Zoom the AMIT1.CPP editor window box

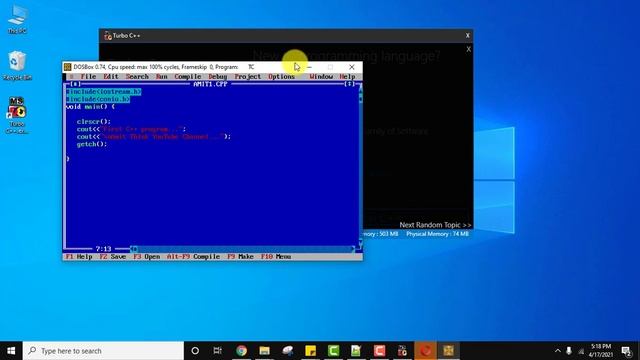tap(350, 84)
